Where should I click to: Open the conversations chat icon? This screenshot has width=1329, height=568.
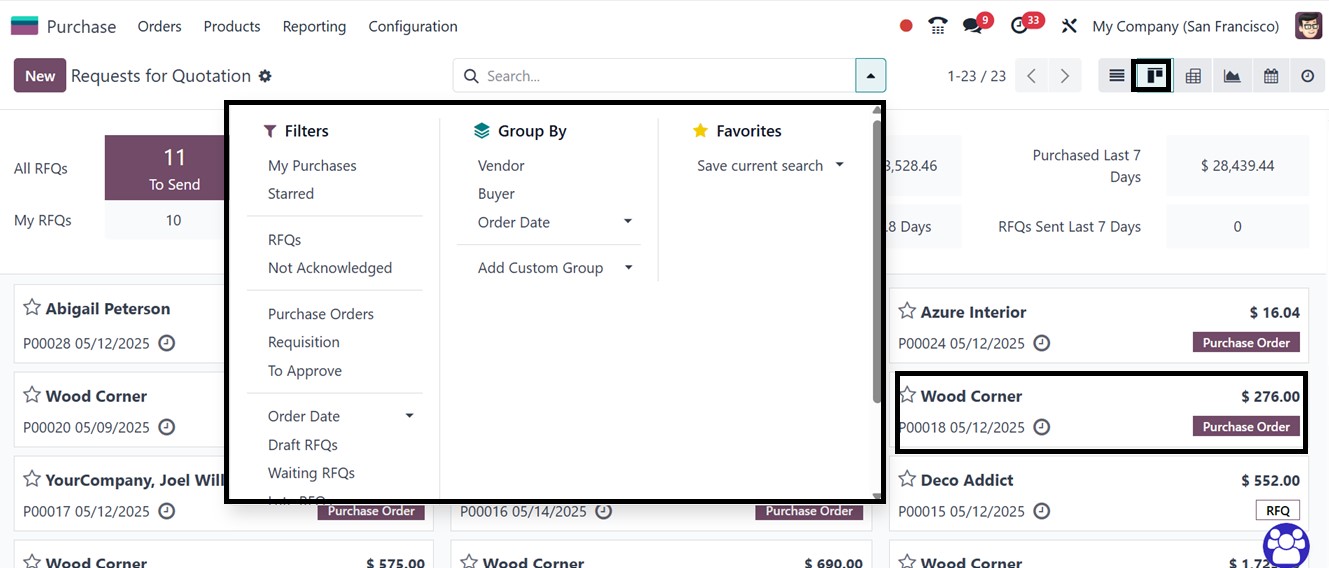click(972, 26)
